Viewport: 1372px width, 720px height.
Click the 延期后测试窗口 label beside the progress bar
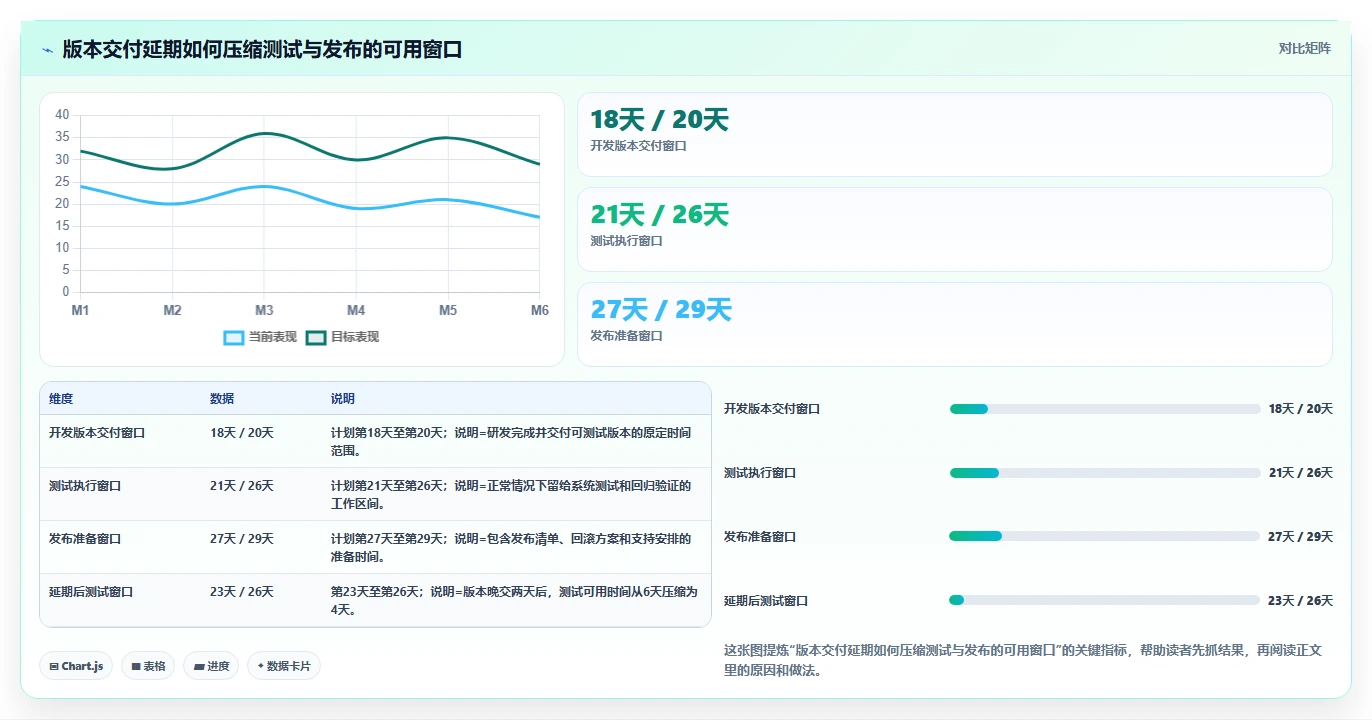(766, 601)
